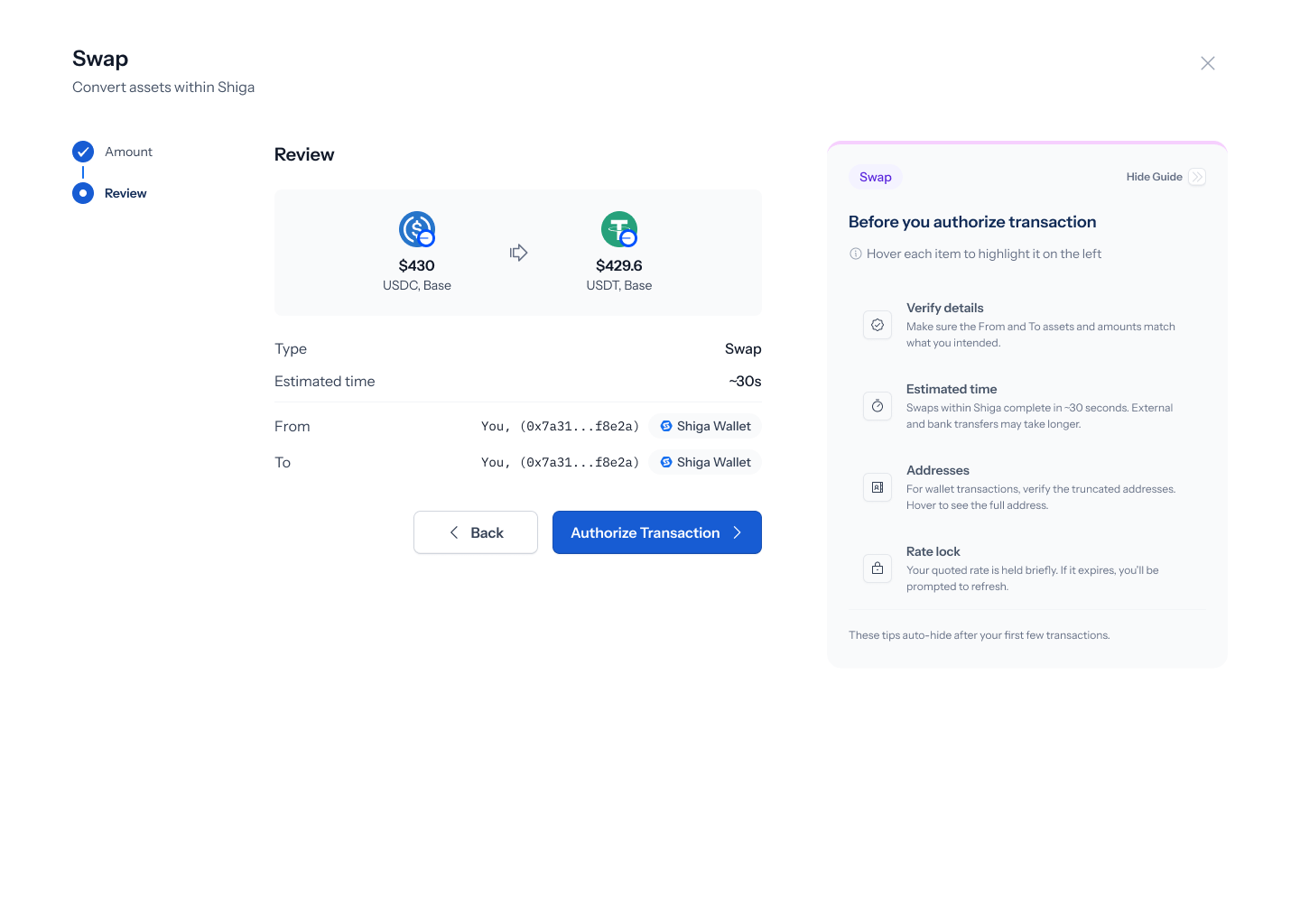Click the info icon beside hover hint

[856, 254]
